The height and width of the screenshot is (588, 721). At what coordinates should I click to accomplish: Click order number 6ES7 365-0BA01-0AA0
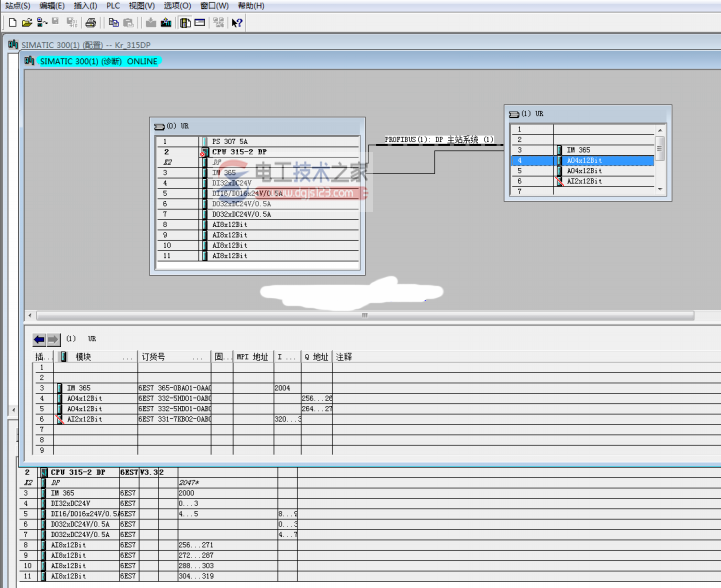(175, 388)
